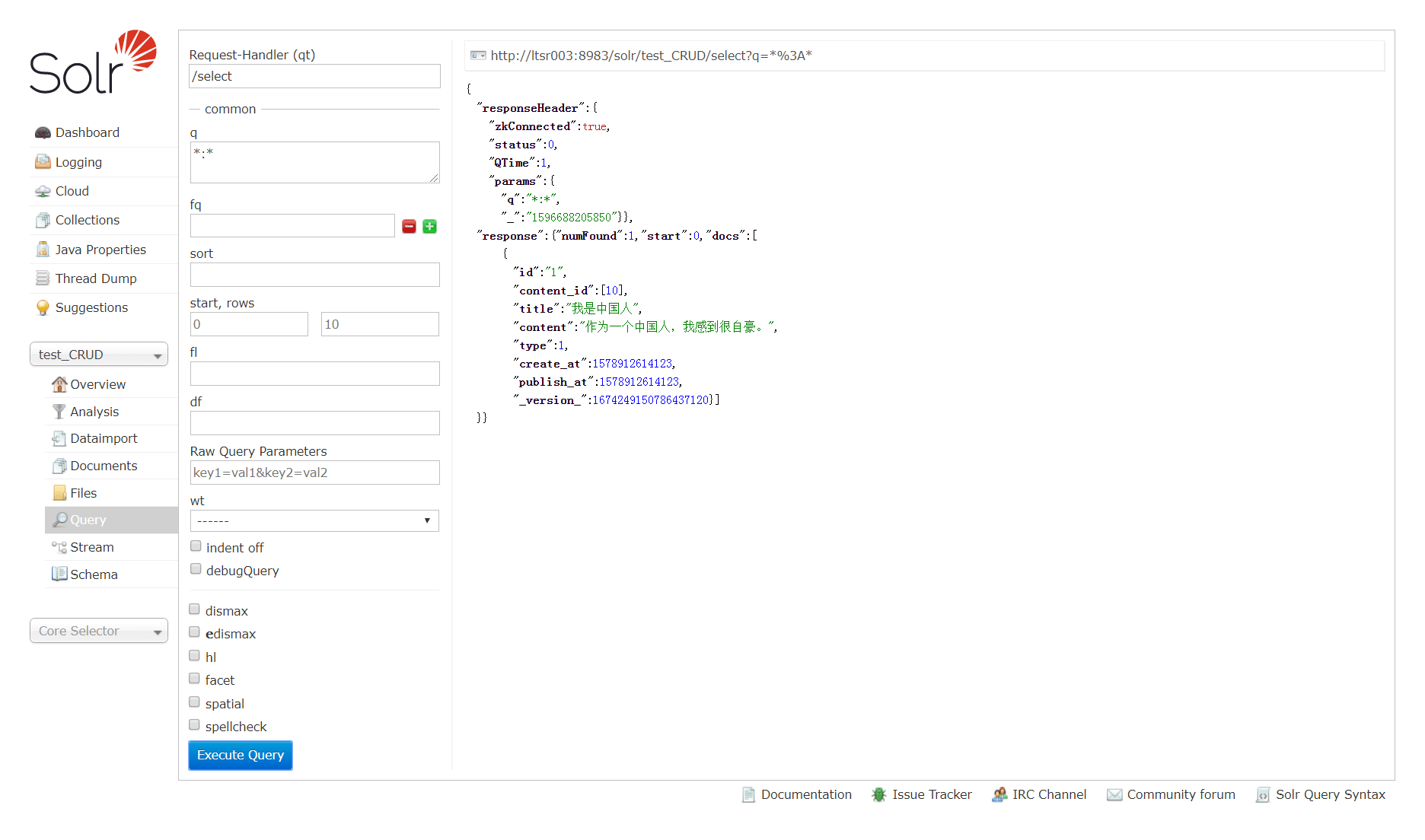Screen dimensions: 1425x840
Task: Click the Dataimport icon
Action: click(x=59, y=438)
